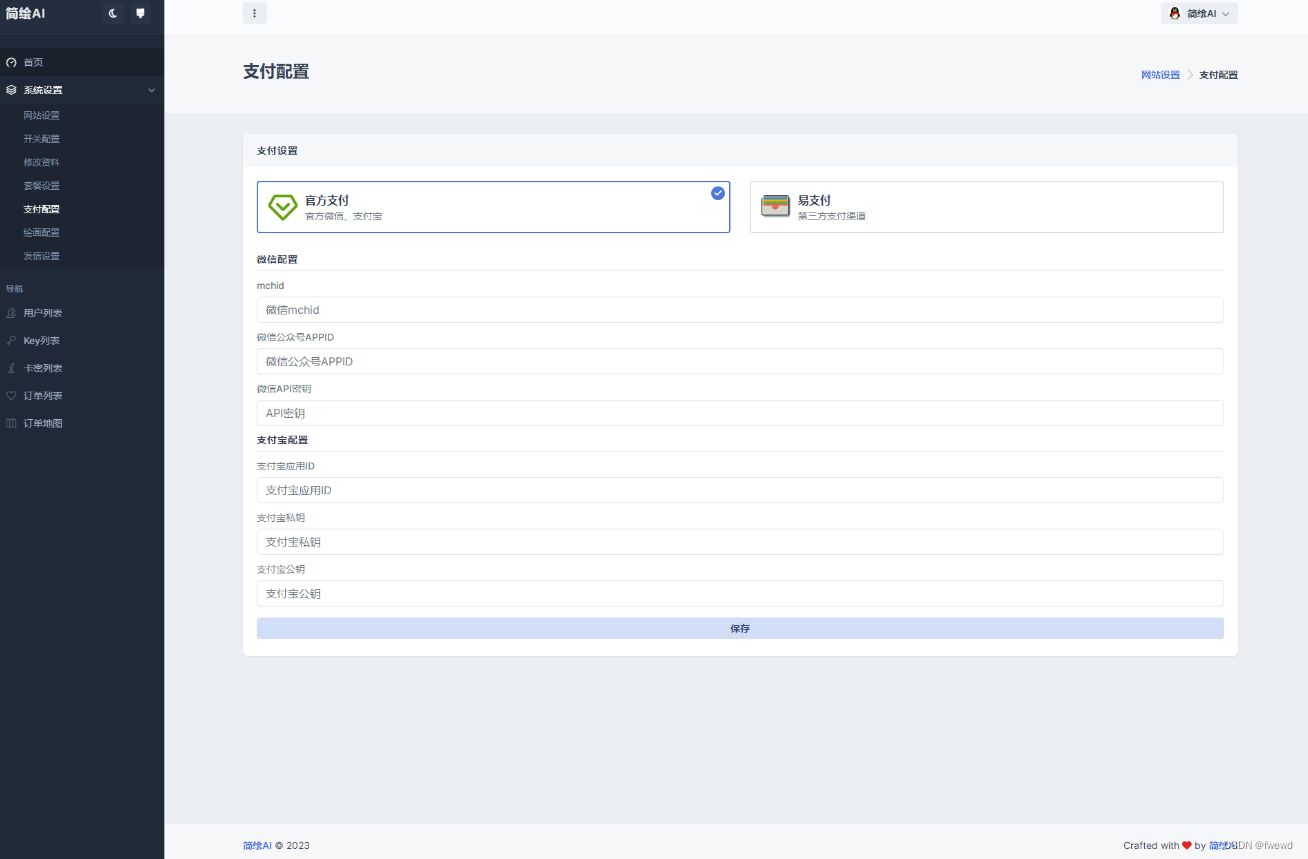This screenshot has width=1308, height=859.
Task: Select 官方支付 as payment channel
Action: (x=493, y=207)
